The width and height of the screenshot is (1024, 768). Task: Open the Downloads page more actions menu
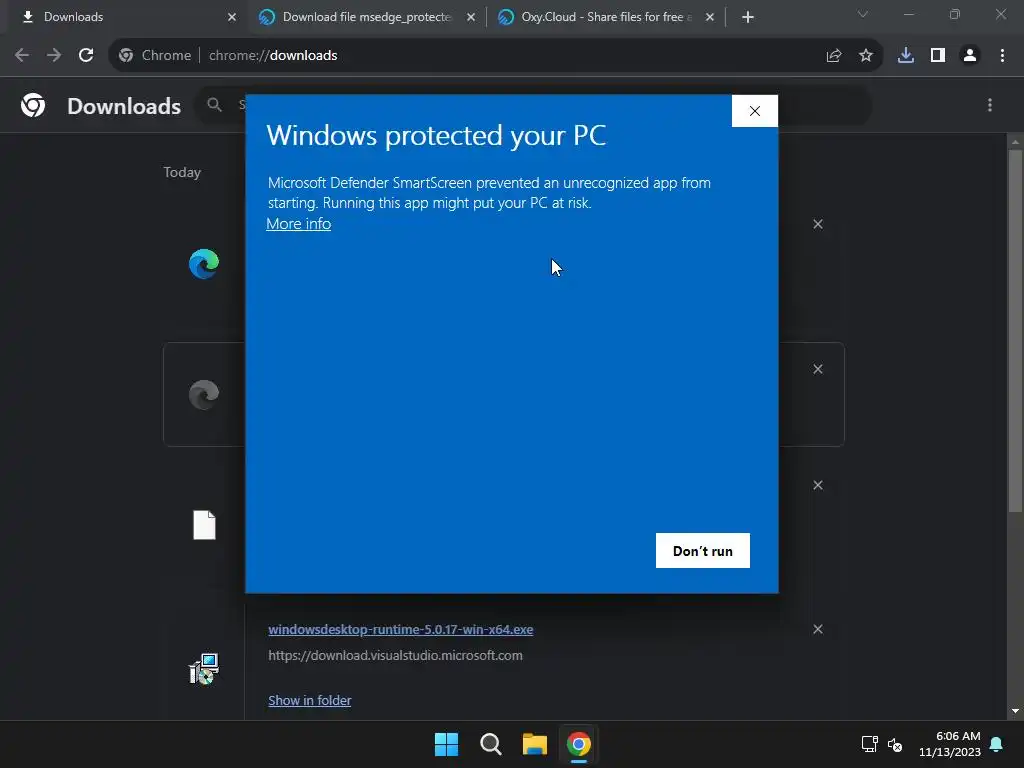tap(990, 105)
